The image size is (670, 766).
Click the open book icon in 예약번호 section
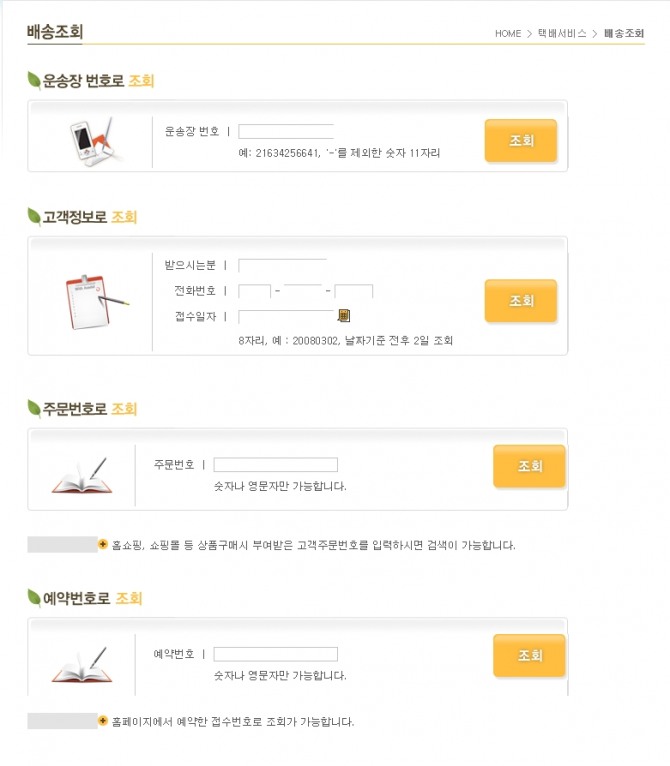[x=80, y=665]
